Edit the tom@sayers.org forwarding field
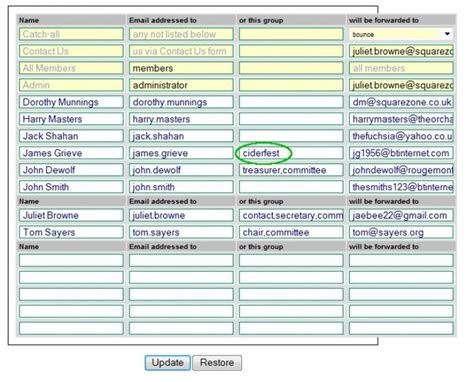Image resolution: width=474 pixels, height=382 pixels. pyautogui.click(x=401, y=232)
